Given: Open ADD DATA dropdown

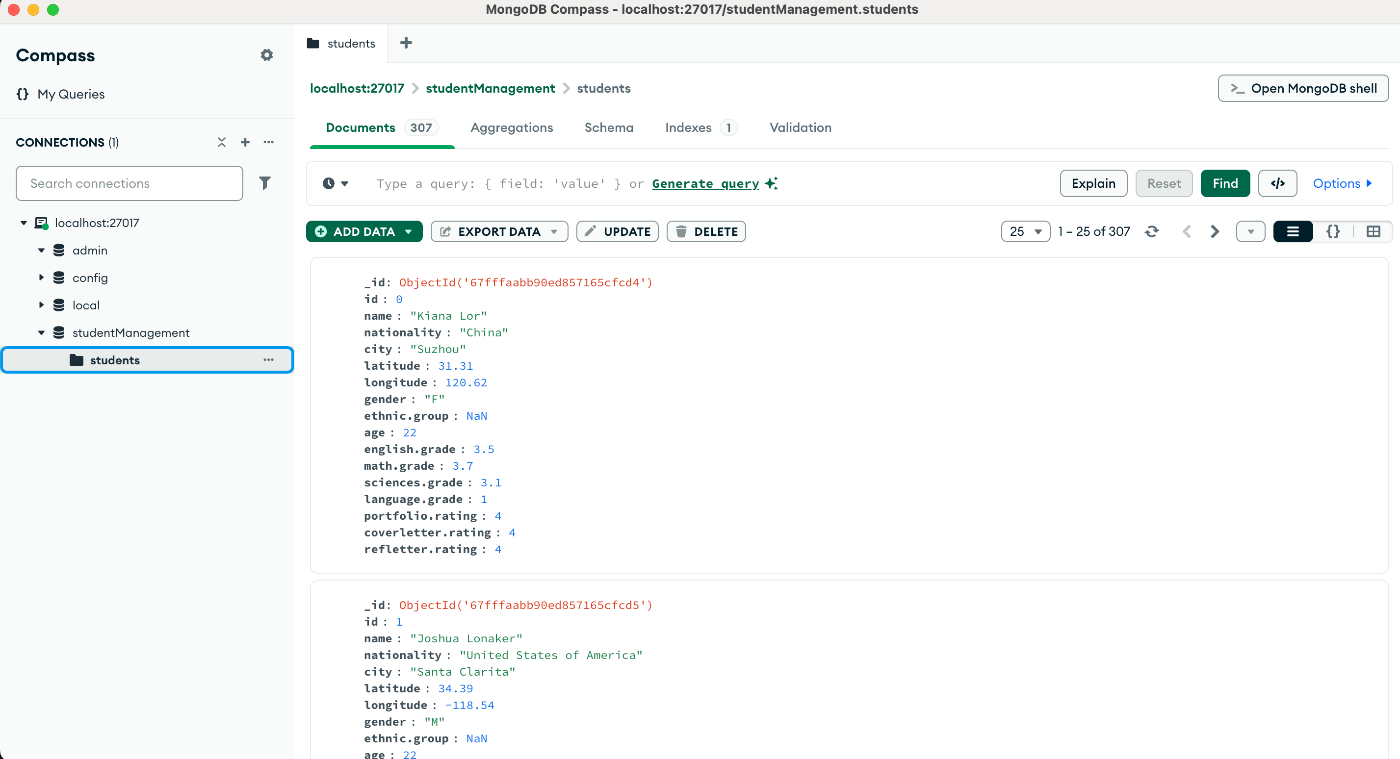Looking at the screenshot, I should pyautogui.click(x=364, y=231).
